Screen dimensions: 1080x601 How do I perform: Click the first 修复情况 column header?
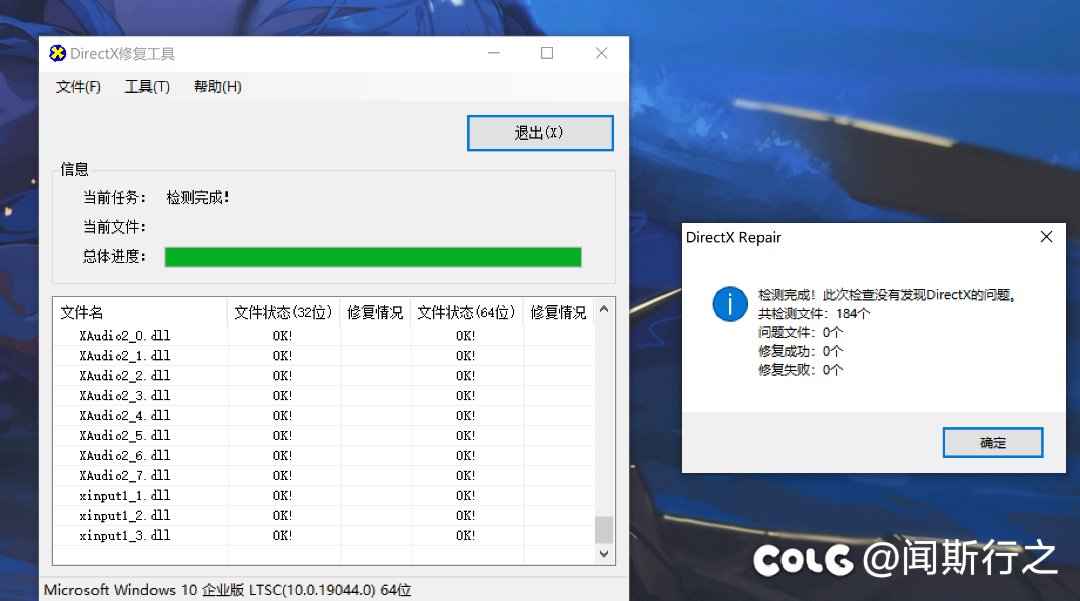(375, 311)
